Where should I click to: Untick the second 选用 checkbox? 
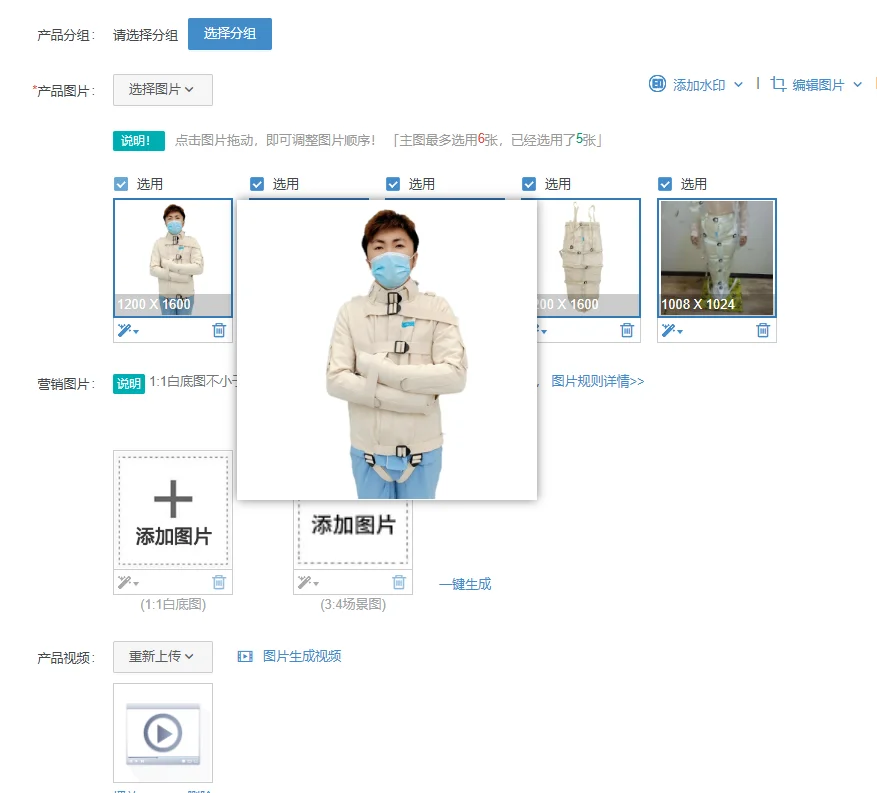257,184
